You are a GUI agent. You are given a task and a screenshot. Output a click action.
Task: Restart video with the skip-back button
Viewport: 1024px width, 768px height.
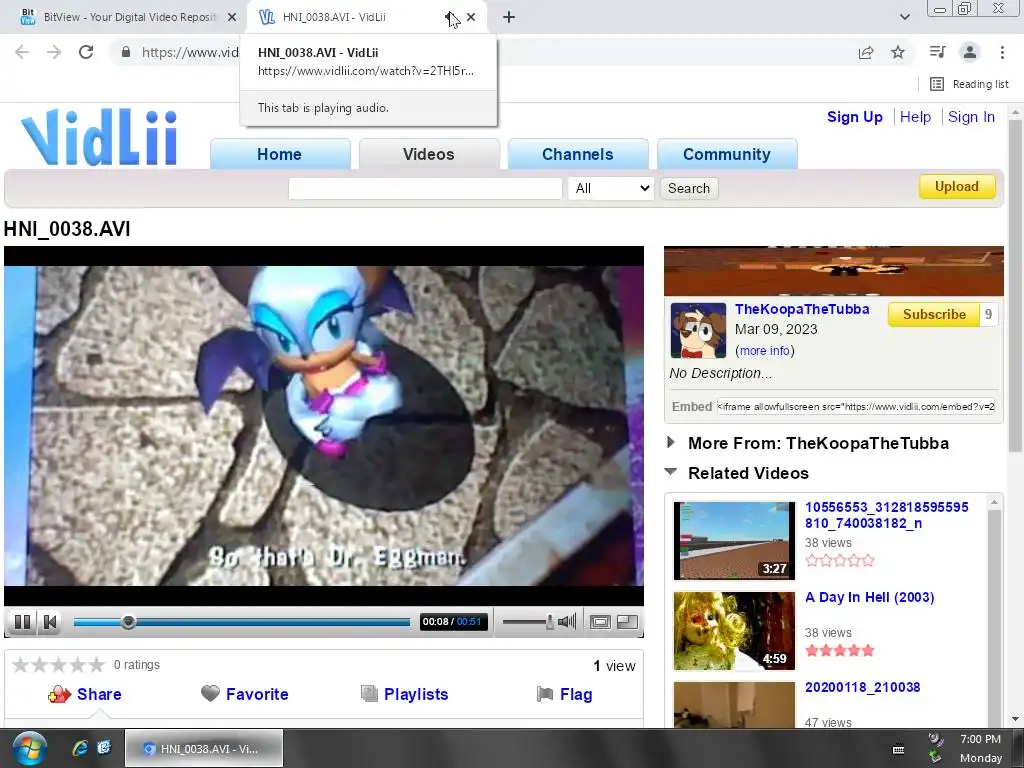[x=50, y=622]
